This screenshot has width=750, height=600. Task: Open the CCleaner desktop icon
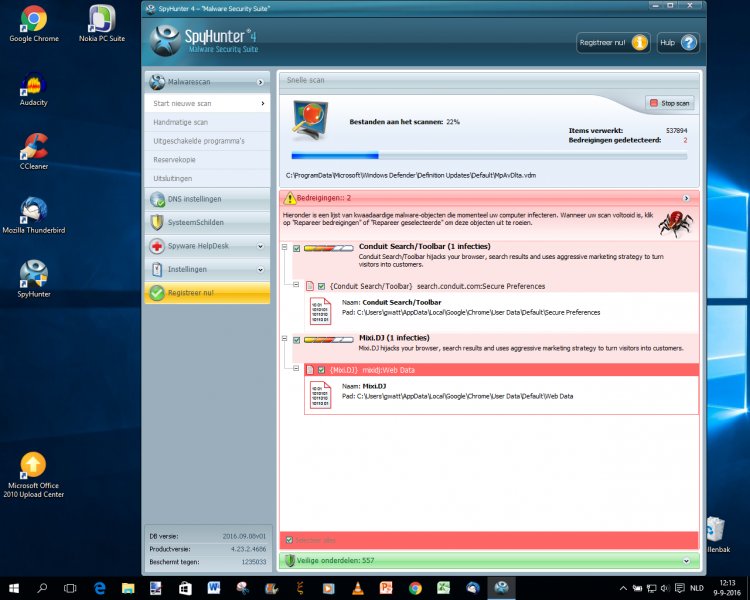pos(33,150)
